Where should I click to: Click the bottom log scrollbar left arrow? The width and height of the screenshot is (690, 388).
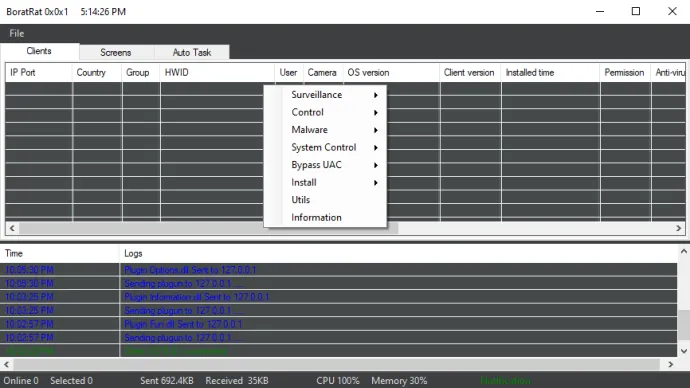click(7, 364)
